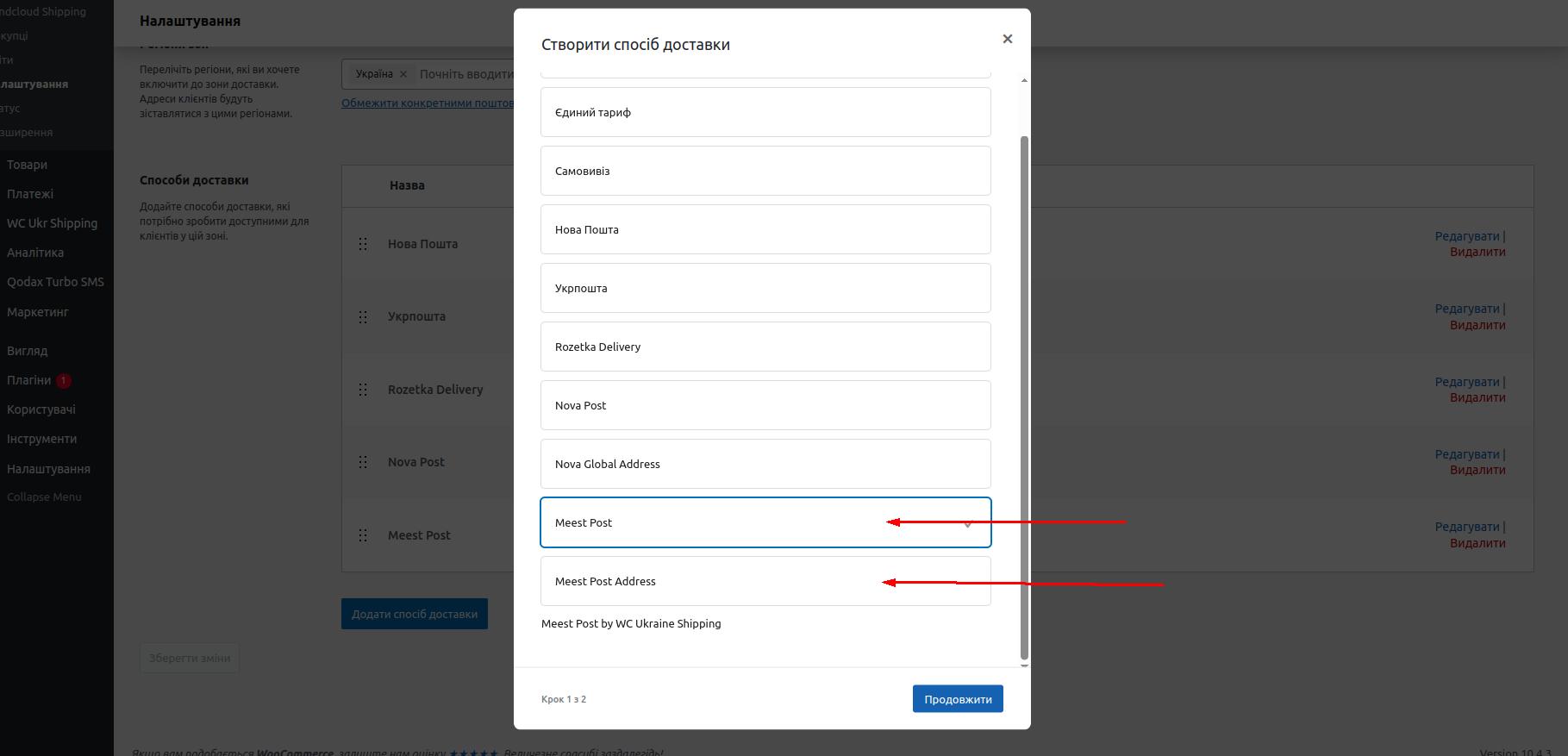1568x756 pixels.
Task: Click Редагувати link for Нова Пошта
Action: 1467,236
